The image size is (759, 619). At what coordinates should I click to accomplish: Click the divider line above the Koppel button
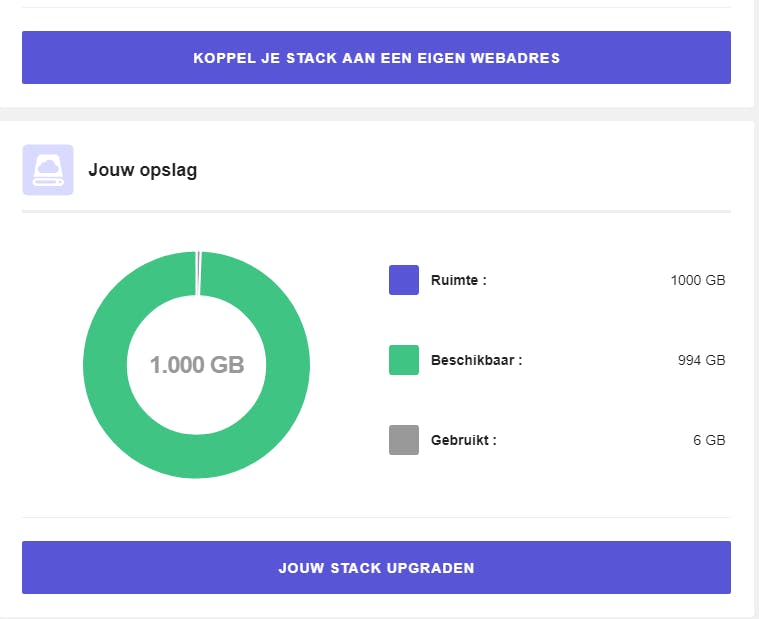[x=376, y=8]
